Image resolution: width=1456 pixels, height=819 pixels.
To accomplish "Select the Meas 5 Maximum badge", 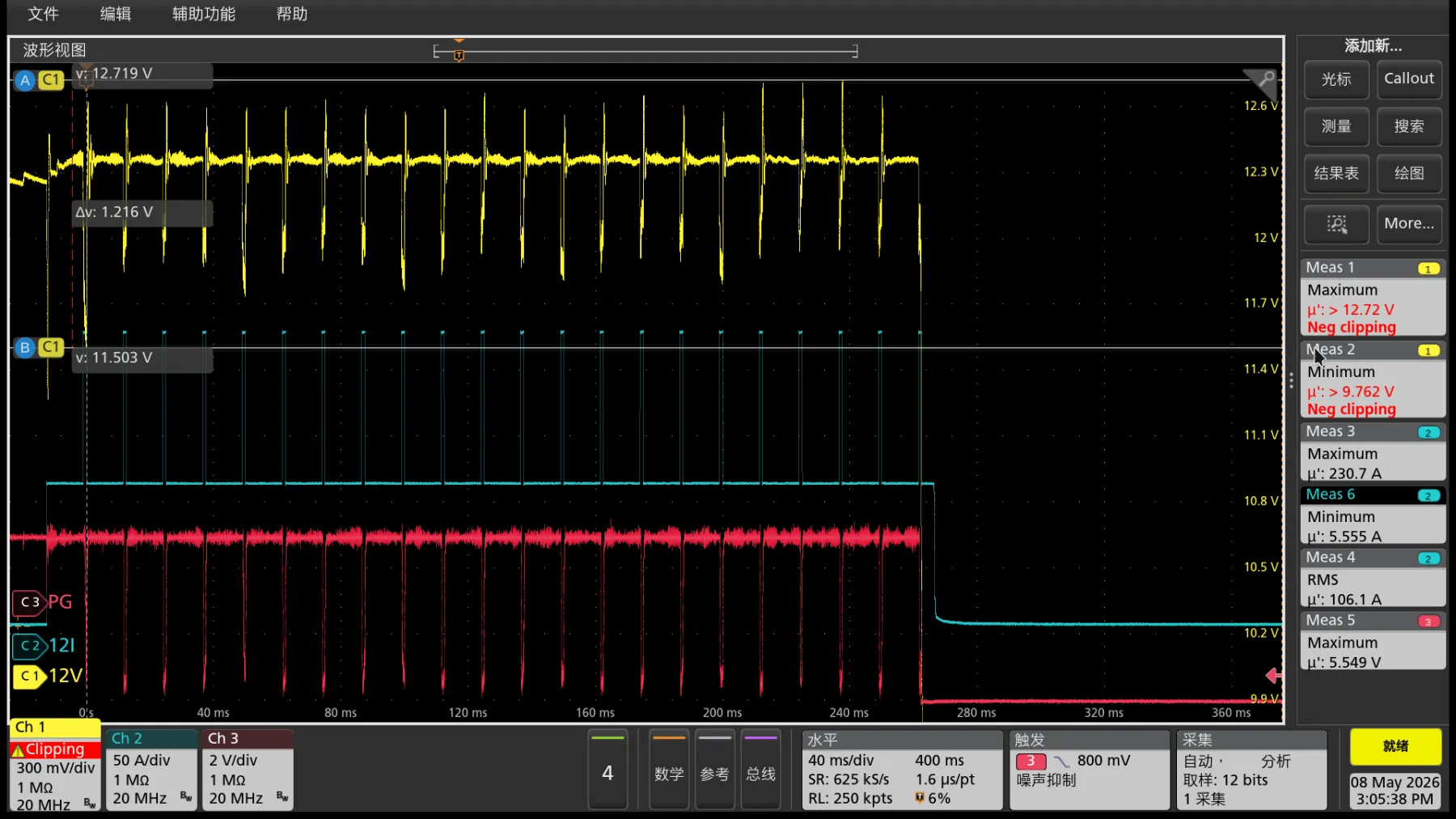I will 1373,641.
